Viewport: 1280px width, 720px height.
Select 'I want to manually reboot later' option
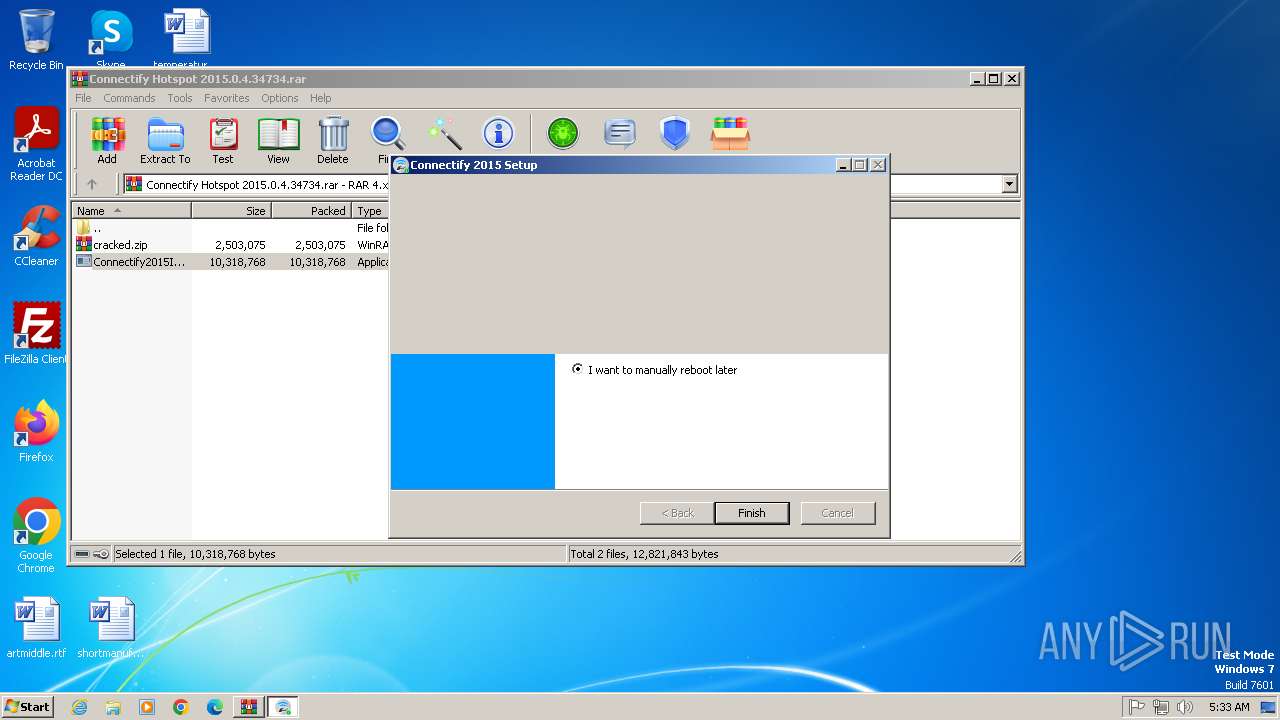click(x=654, y=370)
